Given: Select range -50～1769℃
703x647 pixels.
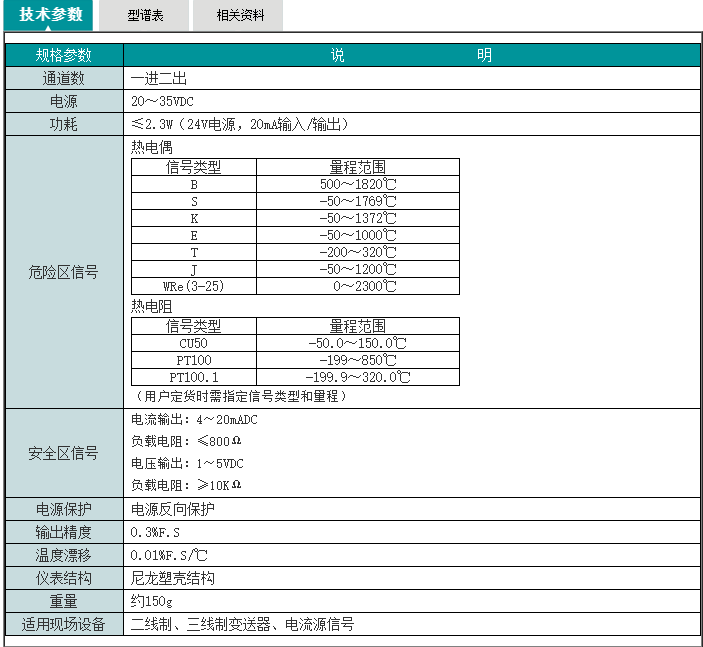Looking at the screenshot, I should coord(358,201).
